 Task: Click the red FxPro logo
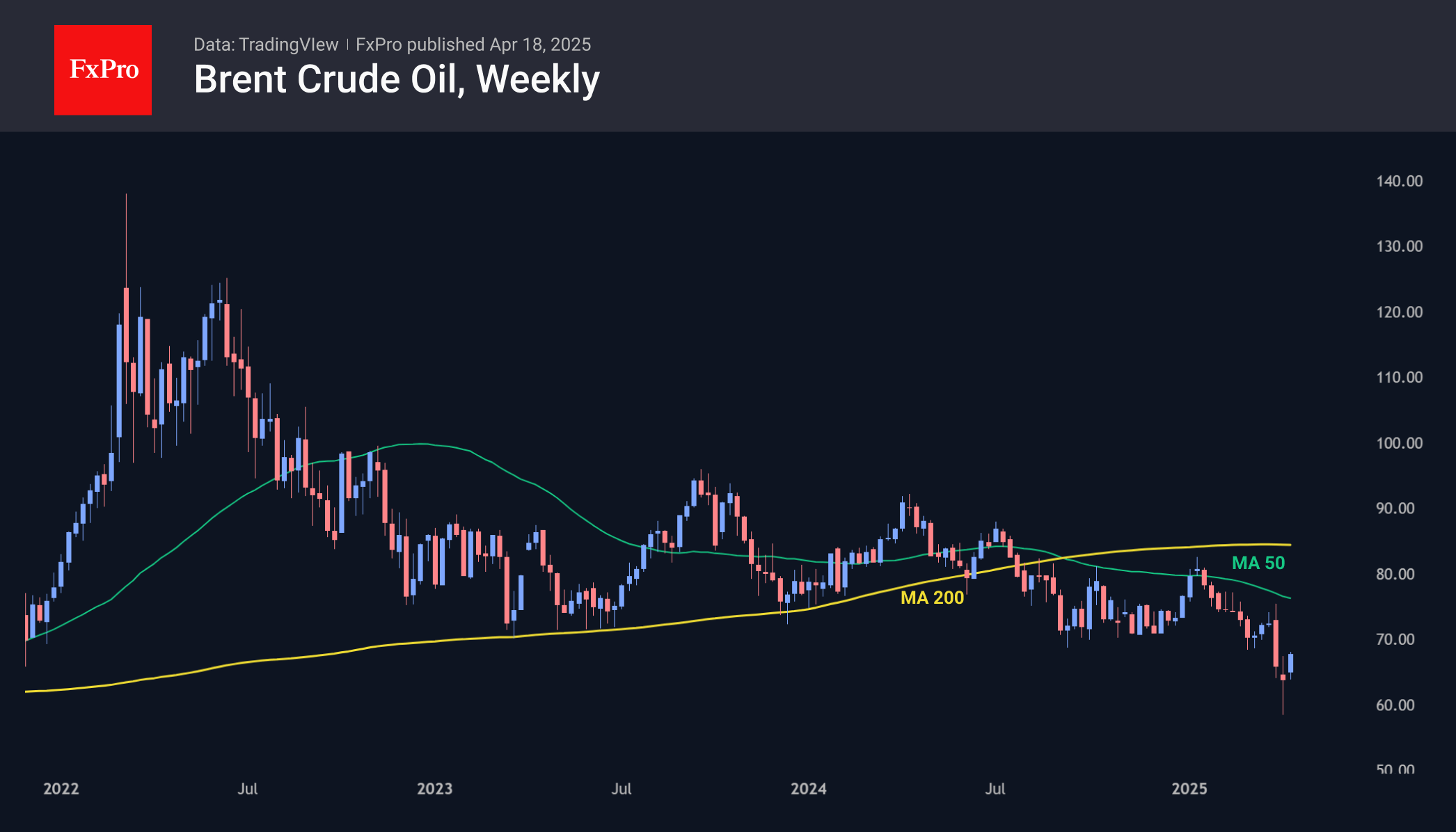tap(103, 70)
